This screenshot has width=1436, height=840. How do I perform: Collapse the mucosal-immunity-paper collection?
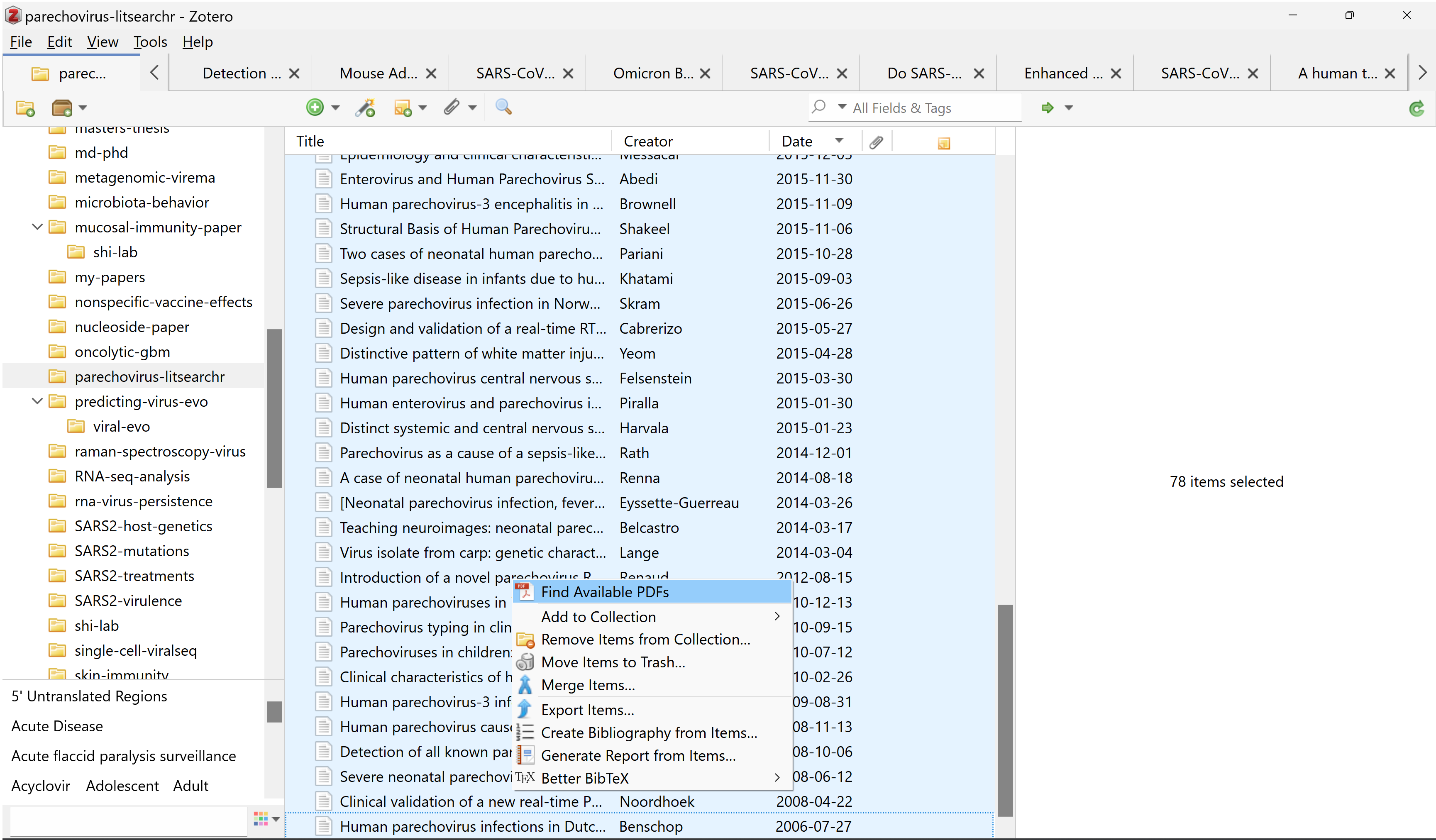[38, 227]
